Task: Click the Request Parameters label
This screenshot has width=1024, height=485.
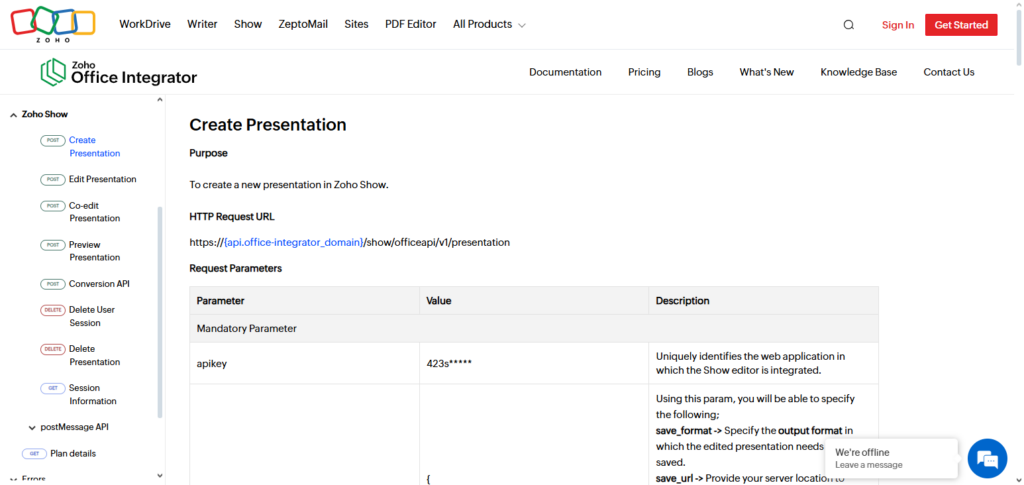Action: click(236, 268)
